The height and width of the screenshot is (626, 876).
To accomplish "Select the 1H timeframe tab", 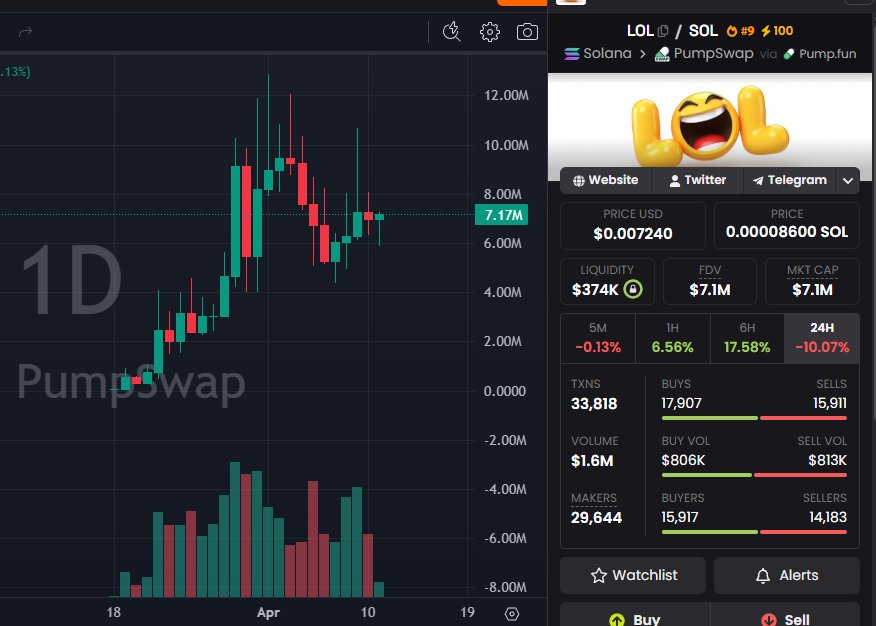I will [673, 338].
